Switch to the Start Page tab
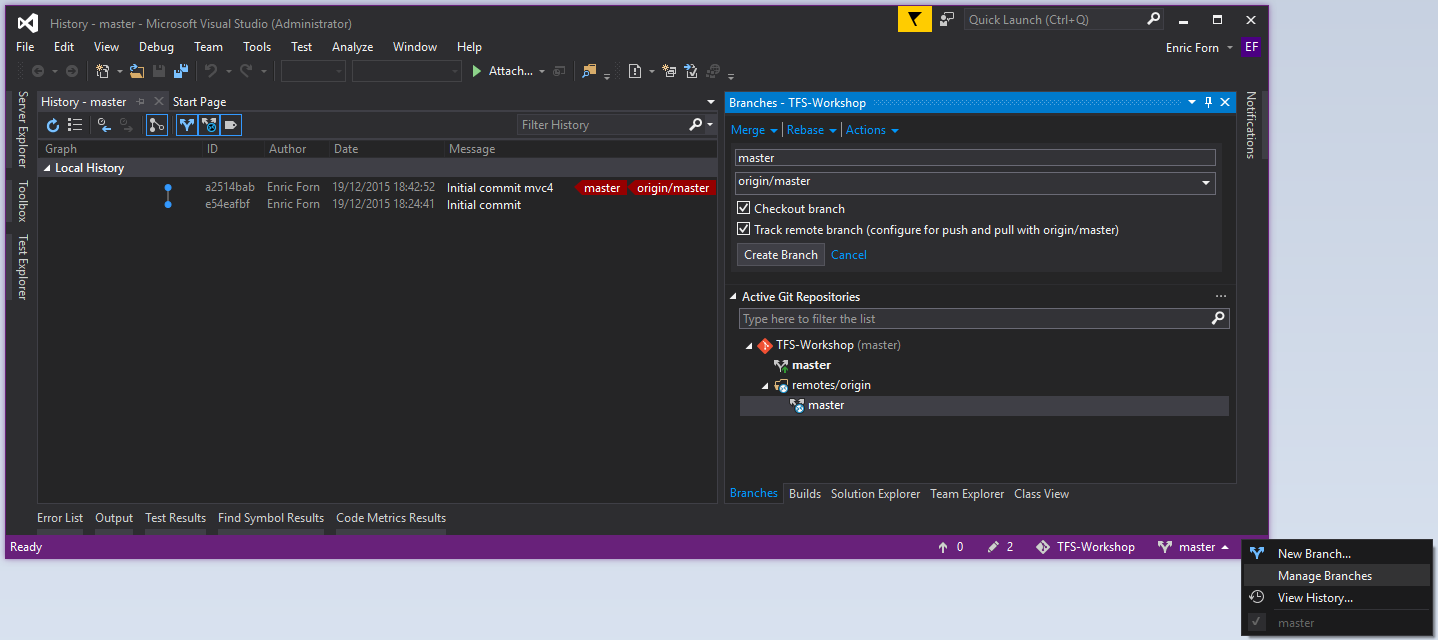 (199, 102)
